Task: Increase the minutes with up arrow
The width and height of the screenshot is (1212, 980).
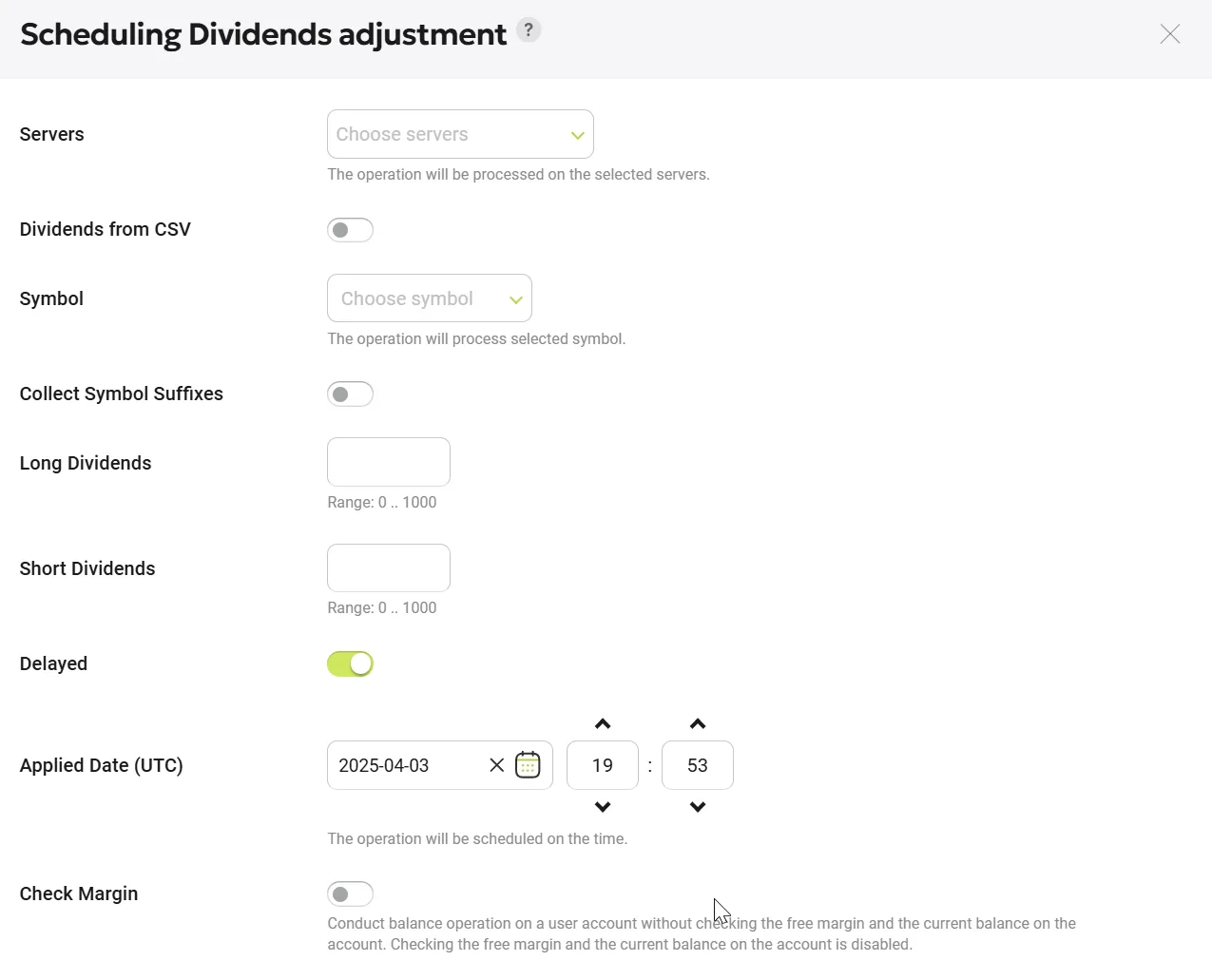Action: click(698, 724)
